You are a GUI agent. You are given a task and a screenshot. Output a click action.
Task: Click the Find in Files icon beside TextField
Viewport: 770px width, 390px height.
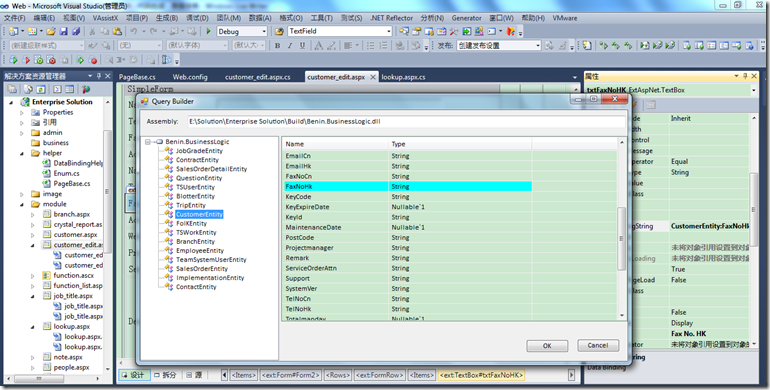279,31
